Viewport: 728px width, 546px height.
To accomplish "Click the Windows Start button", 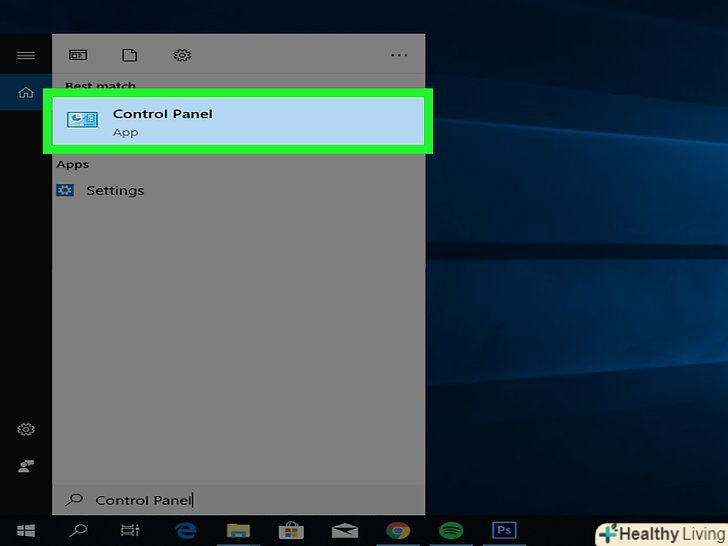I will (25, 531).
